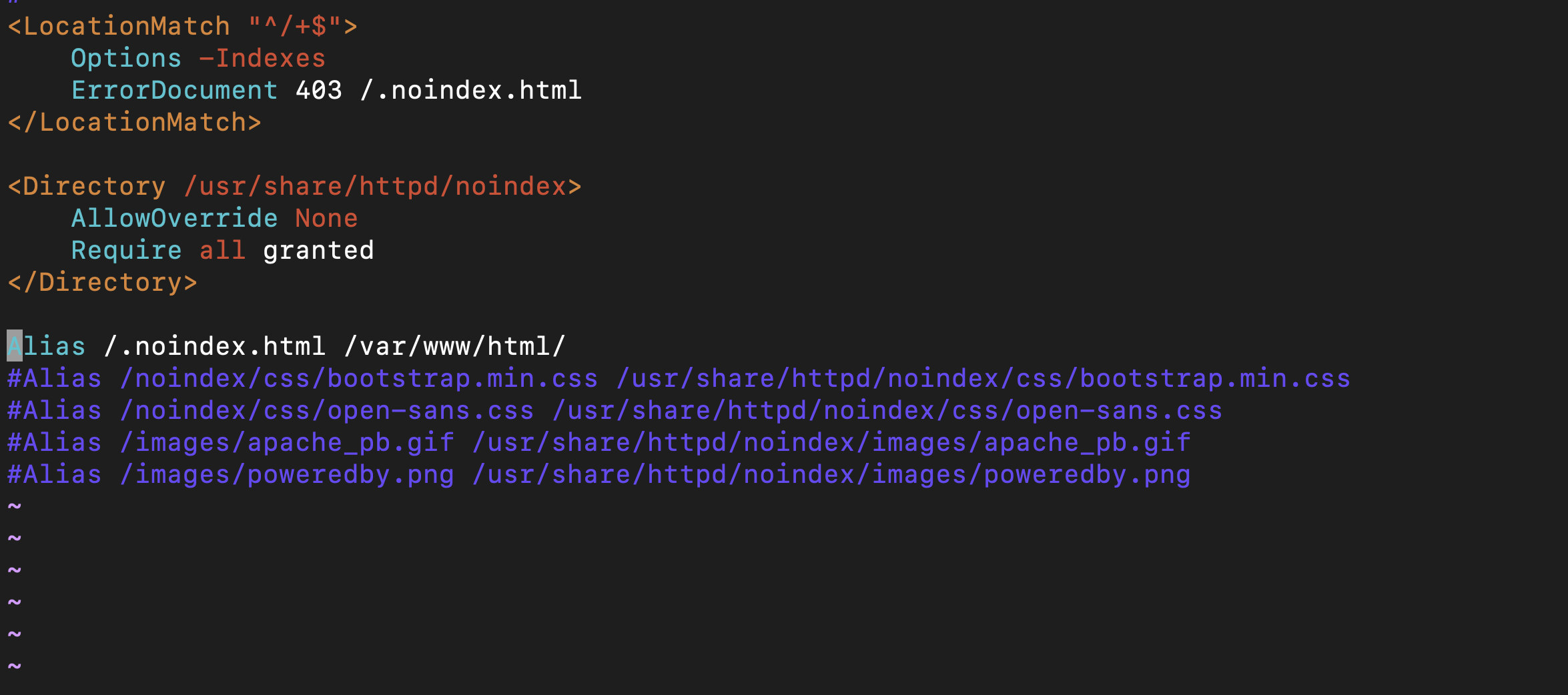Screen dimensions: 1568x695
Task: Click '/.noindex.html' on the ErrorDocument line
Action: tap(470, 91)
